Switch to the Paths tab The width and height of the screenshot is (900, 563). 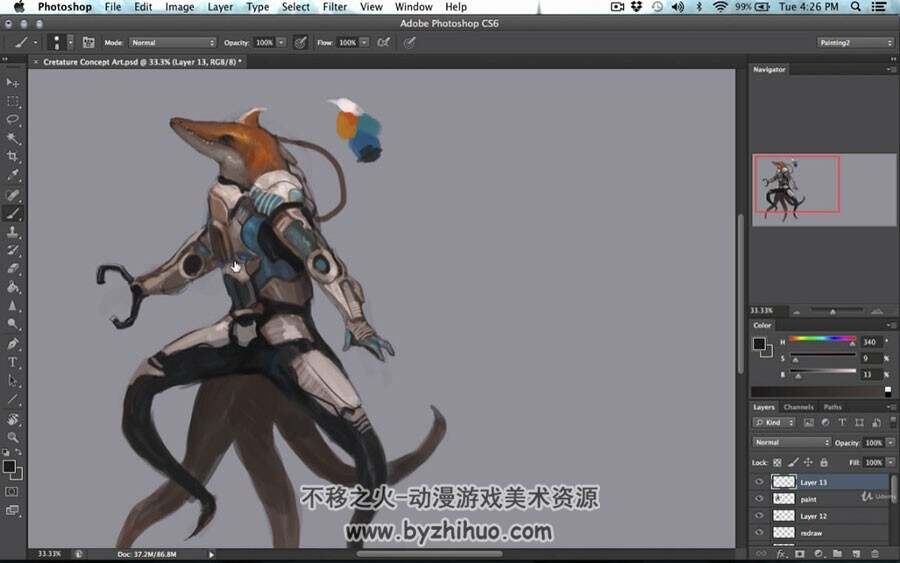click(x=832, y=407)
